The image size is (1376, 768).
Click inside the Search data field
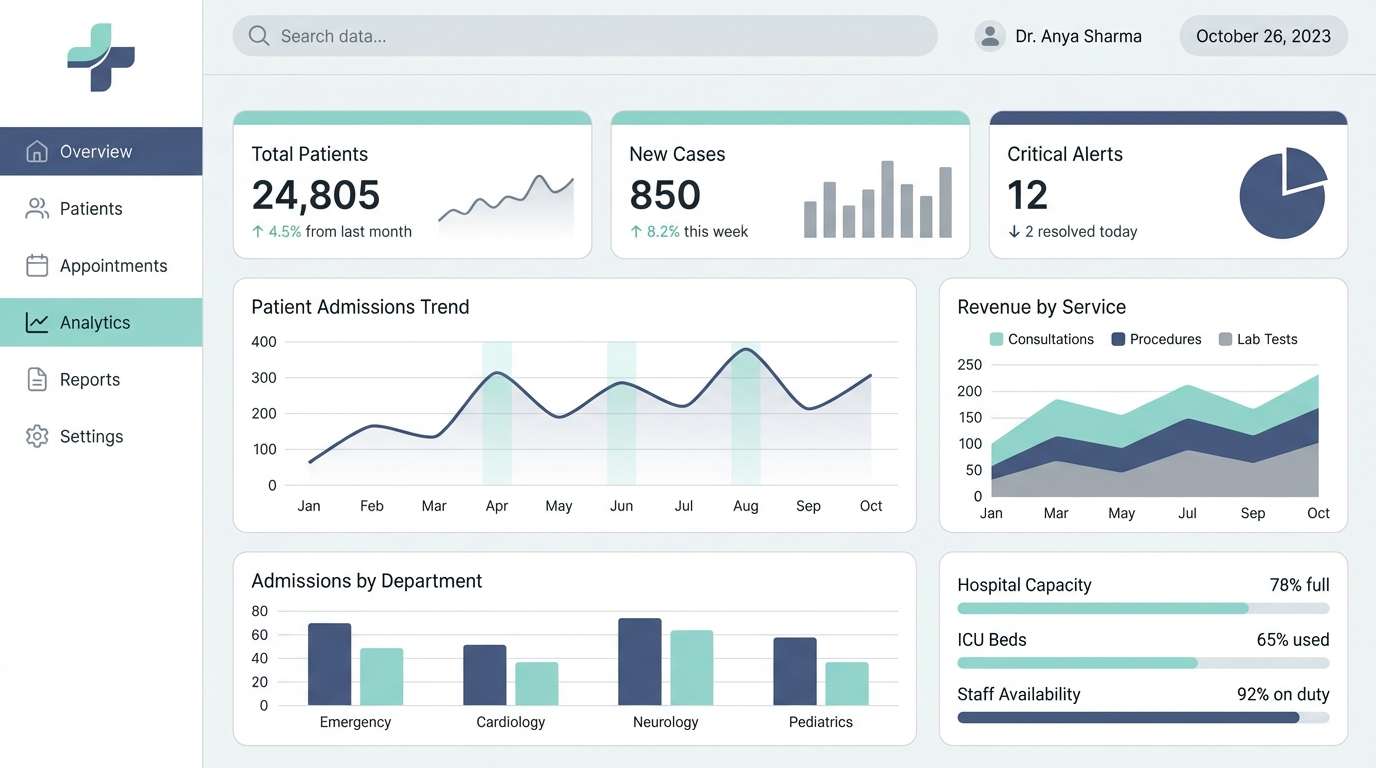click(584, 35)
